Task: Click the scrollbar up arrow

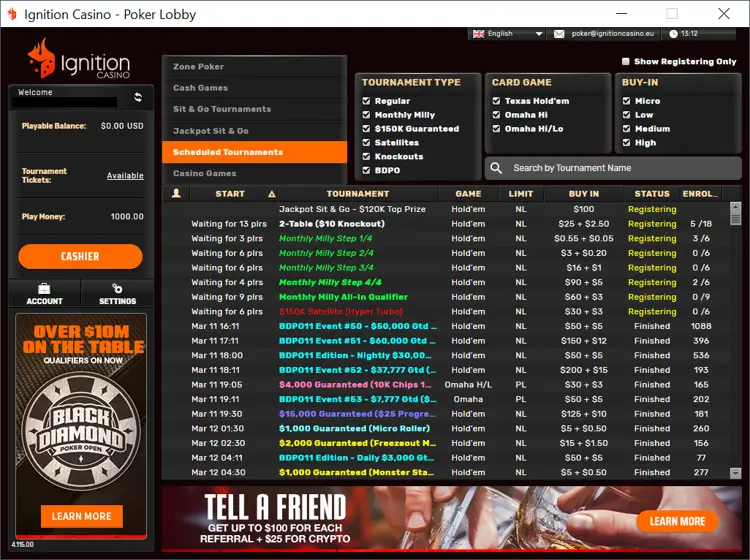Action: 736,206
